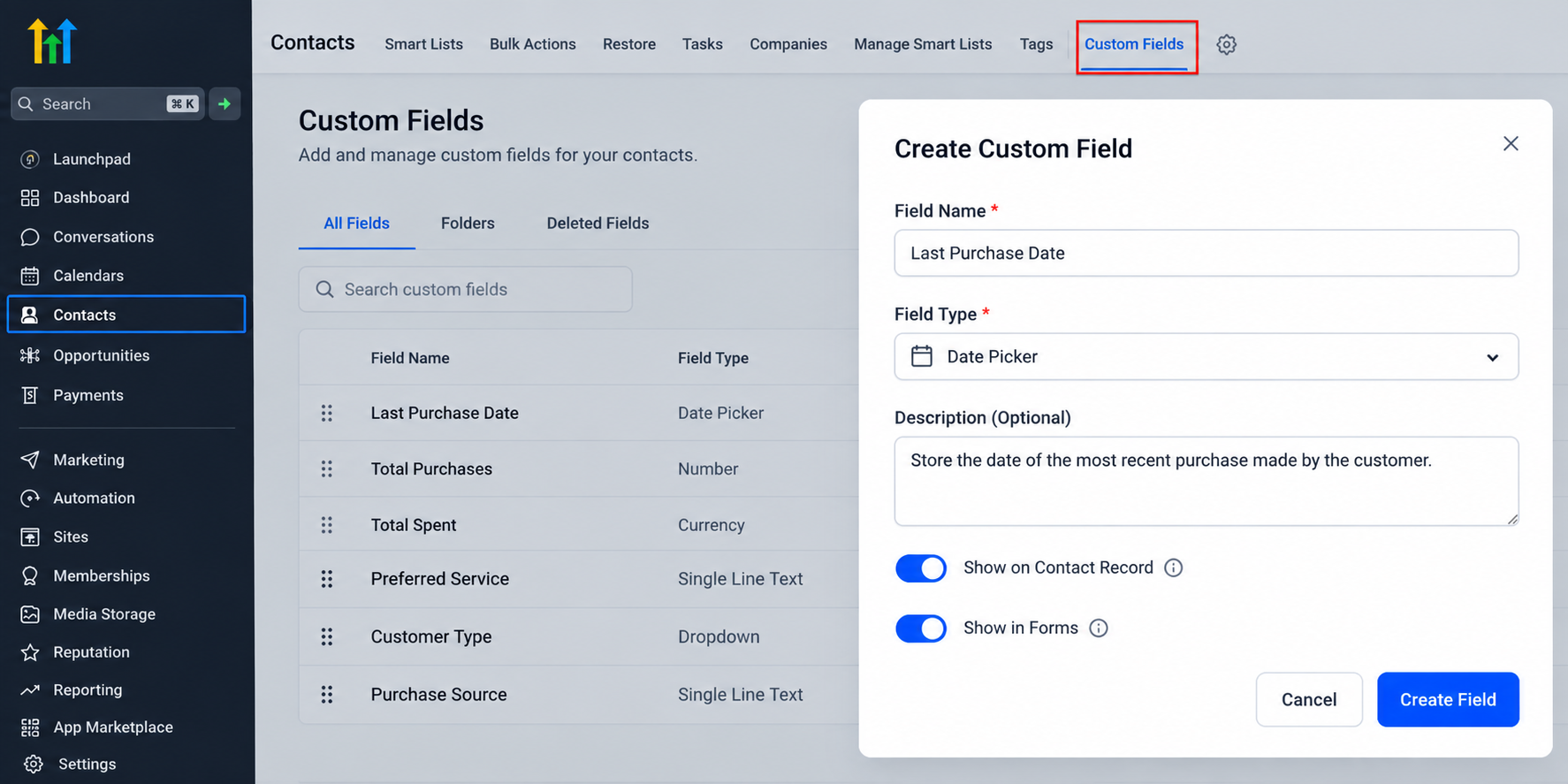Click the Description text area
Screen dimensions: 1568x784
click(x=1206, y=482)
